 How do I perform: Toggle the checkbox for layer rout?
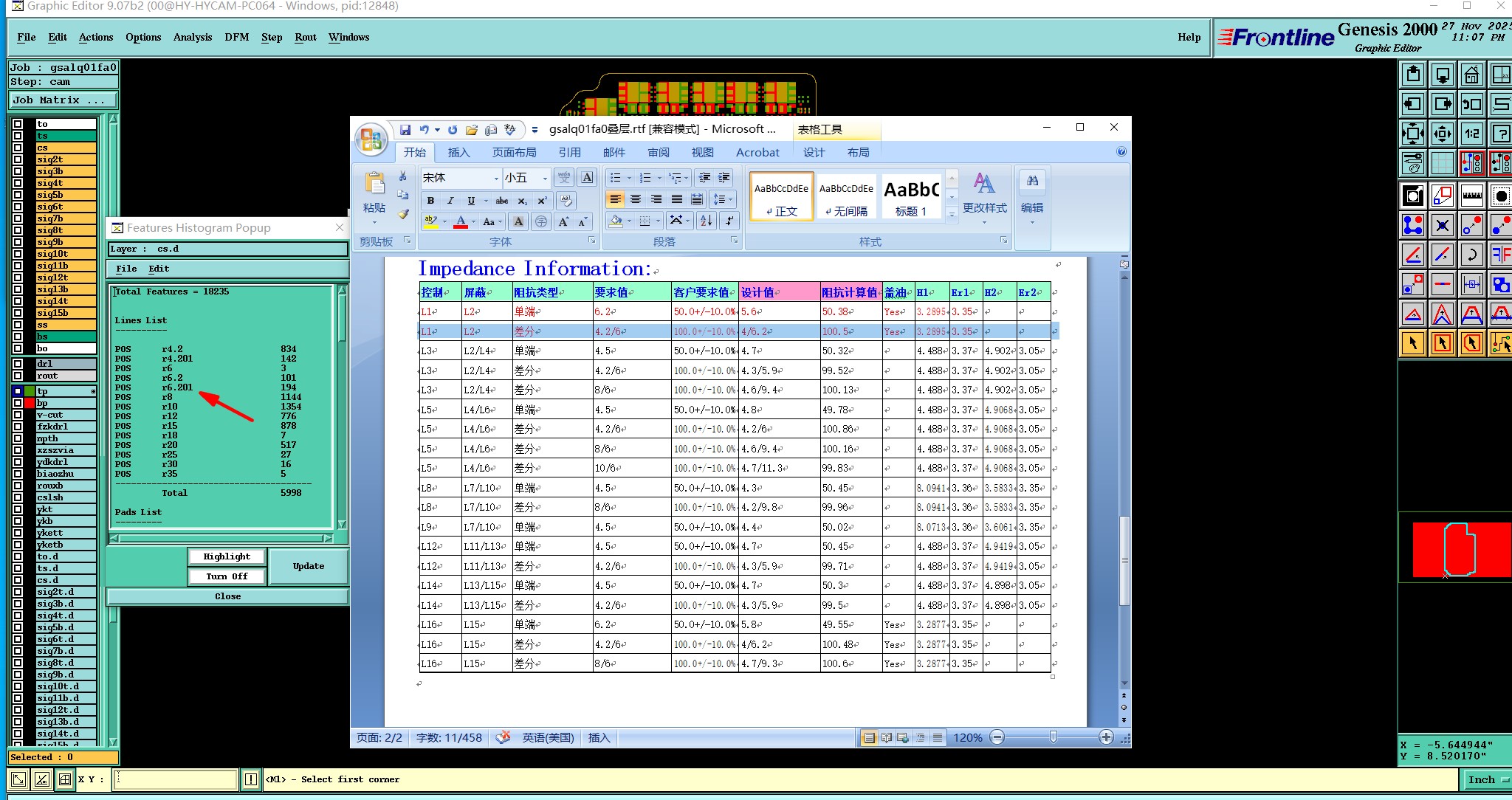pos(18,376)
